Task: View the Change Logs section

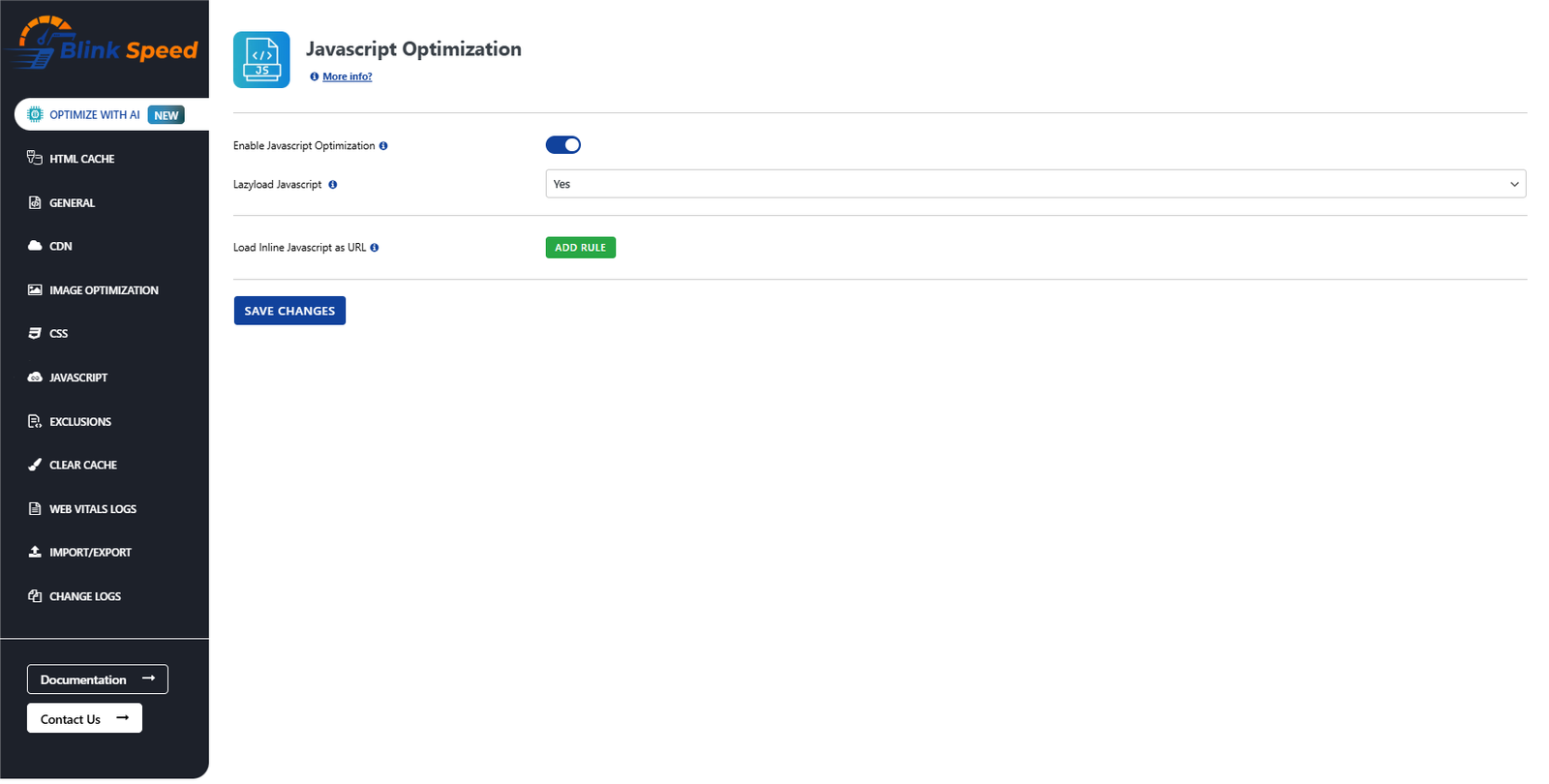Action: (x=85, y=597)
